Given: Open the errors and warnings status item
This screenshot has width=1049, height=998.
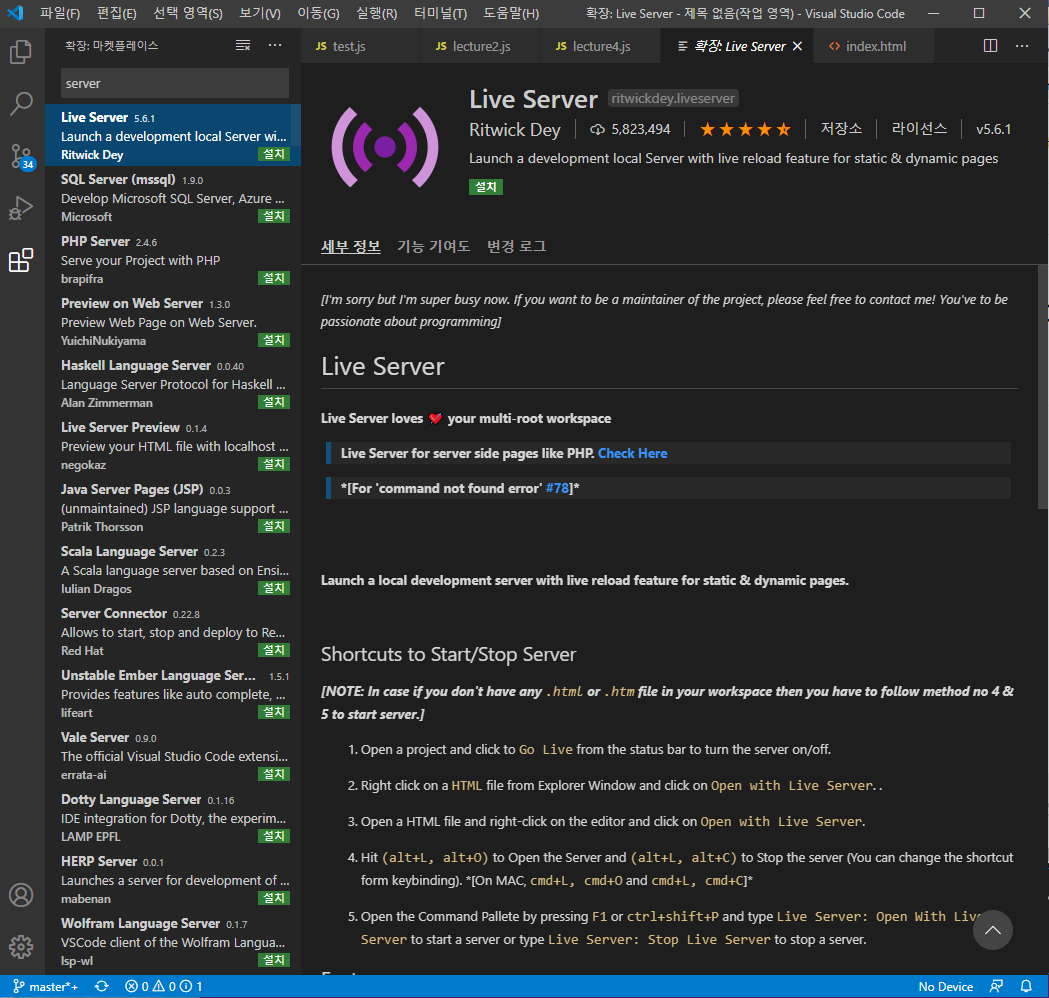Looking at the screenshot, I should coord(164,987).
